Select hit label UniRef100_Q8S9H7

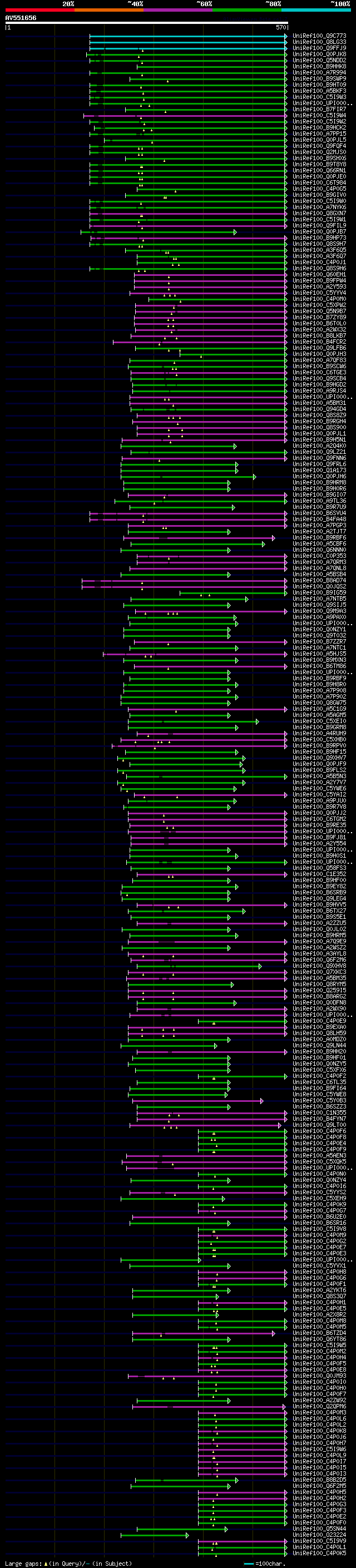(319, 244)
